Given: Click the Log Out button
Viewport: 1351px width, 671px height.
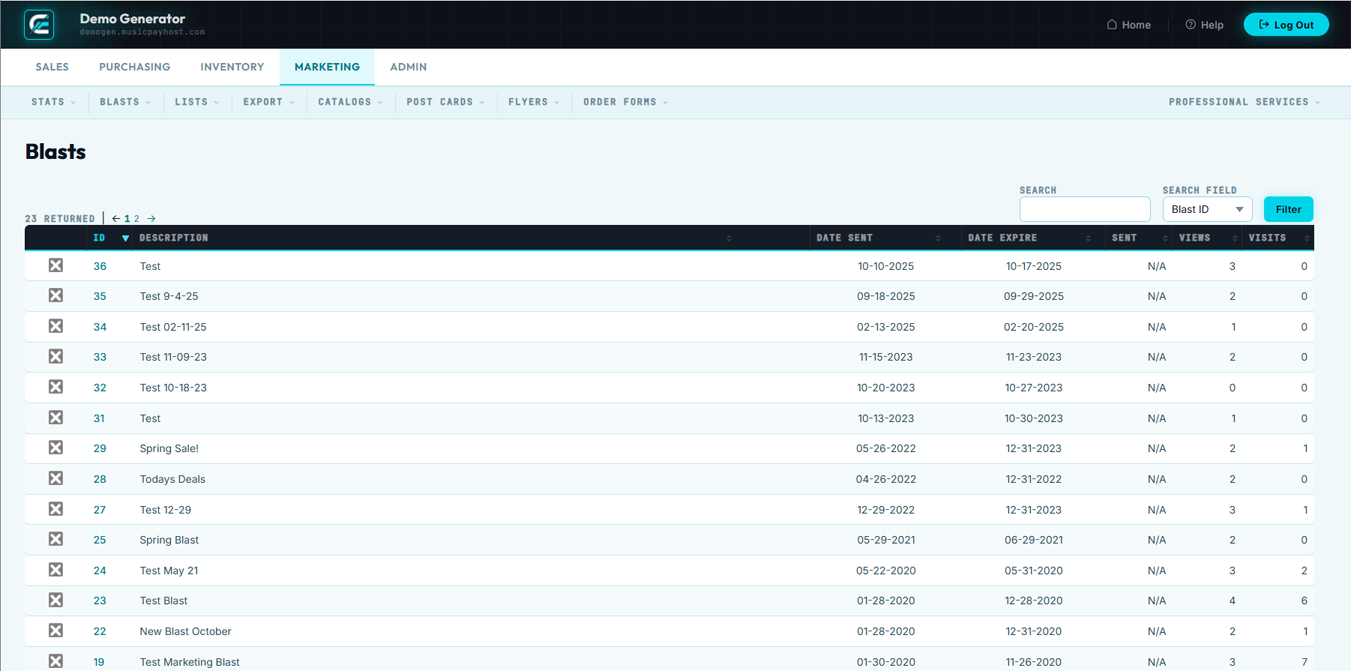Looking at the screenshot, I should pyautogui.click(x=1286, y=24).
